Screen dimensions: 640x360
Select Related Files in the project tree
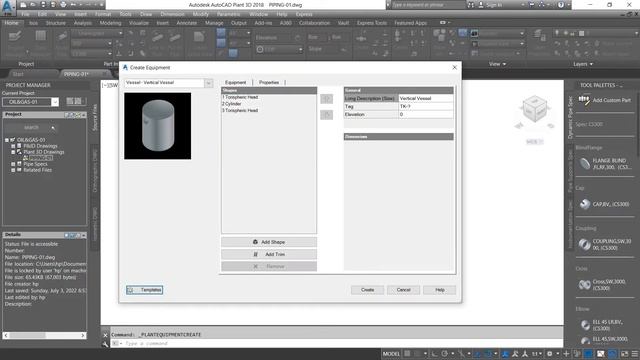[x=38, y=170]
